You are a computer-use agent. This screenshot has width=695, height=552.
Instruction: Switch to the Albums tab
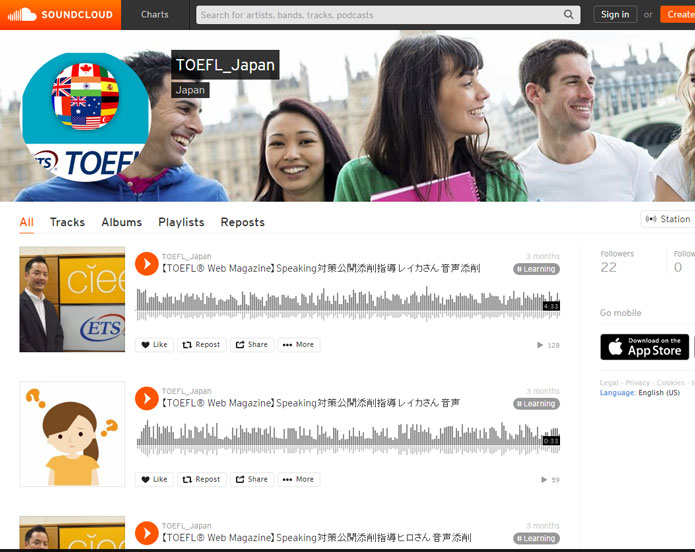tap(121, 222)
